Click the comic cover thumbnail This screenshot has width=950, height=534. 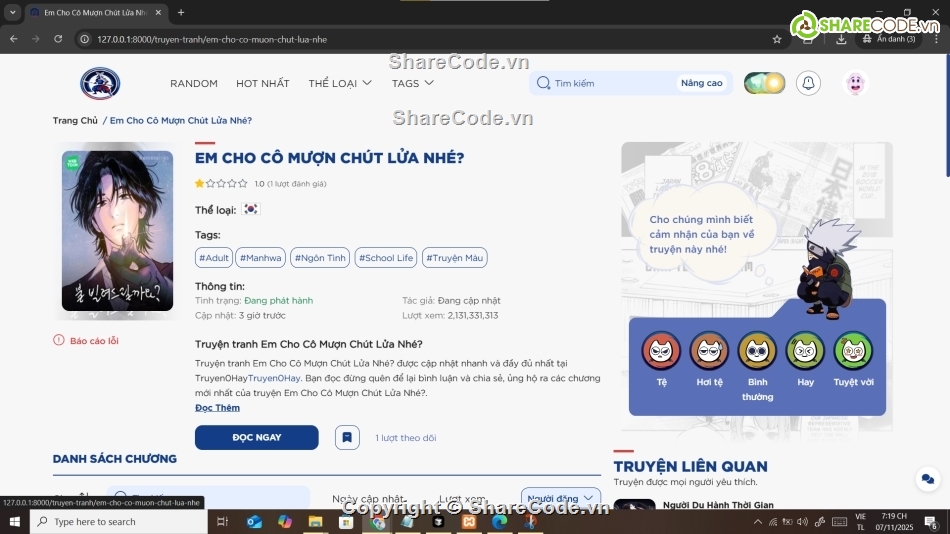tap(118, 230)
